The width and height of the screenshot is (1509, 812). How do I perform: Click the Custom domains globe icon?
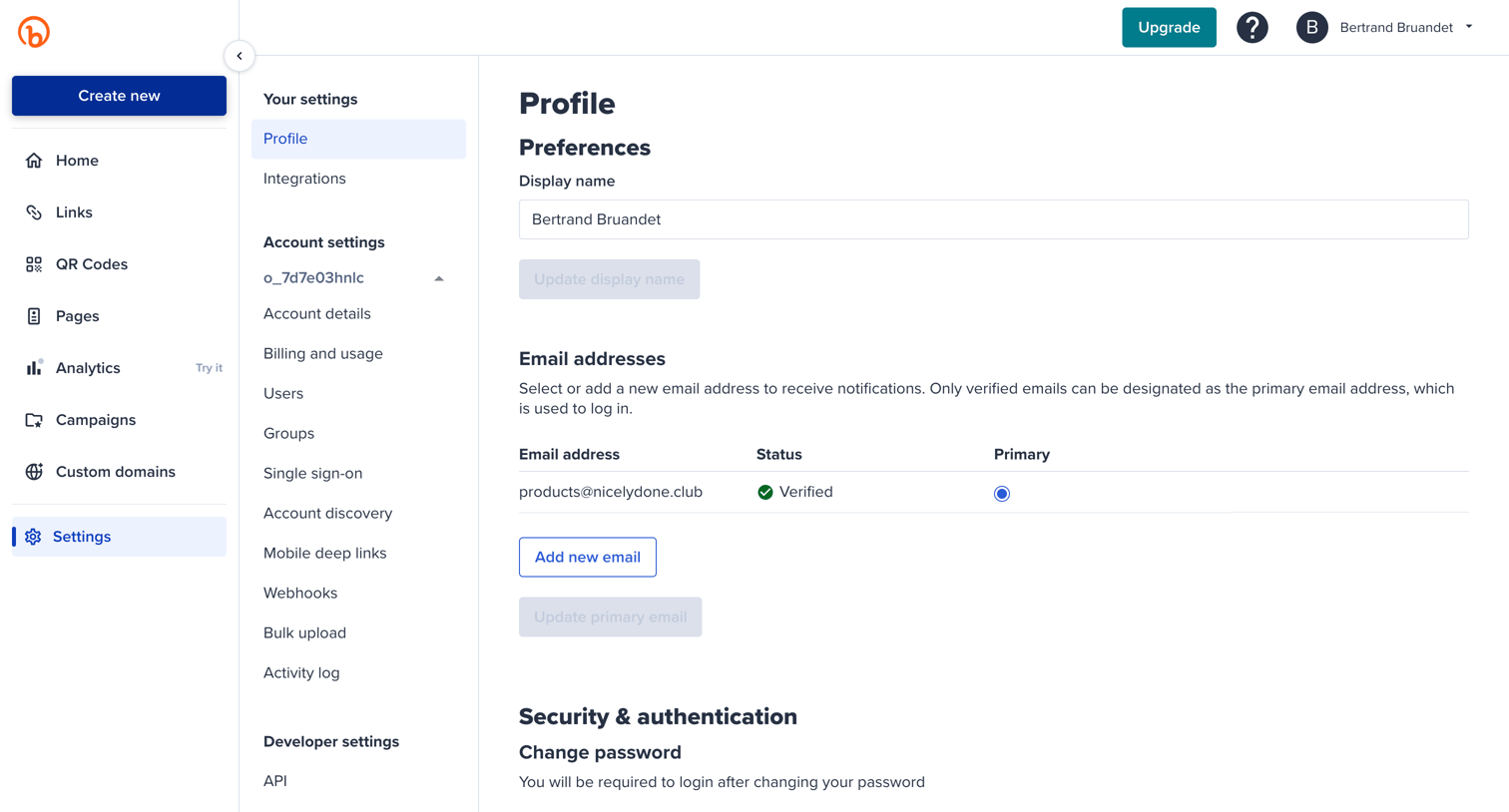34,472
